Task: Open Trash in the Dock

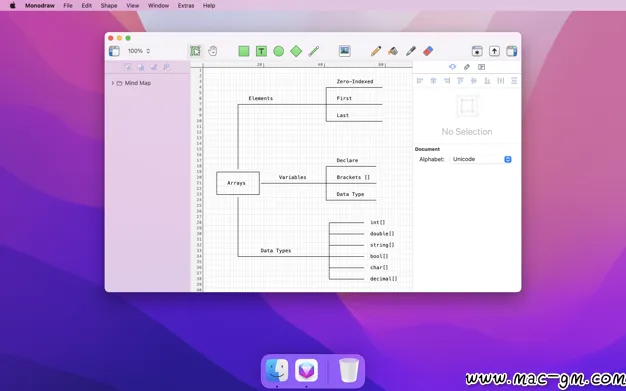Action: [349, 370]
